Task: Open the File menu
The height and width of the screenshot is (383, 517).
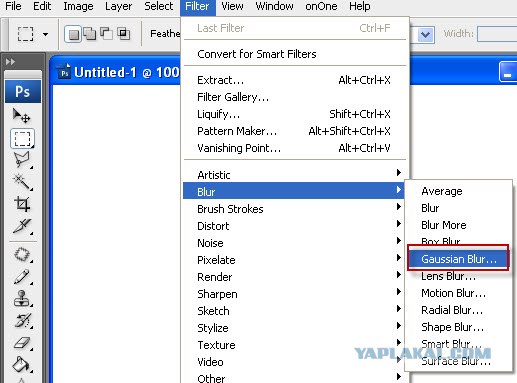Action: [13, 6]
